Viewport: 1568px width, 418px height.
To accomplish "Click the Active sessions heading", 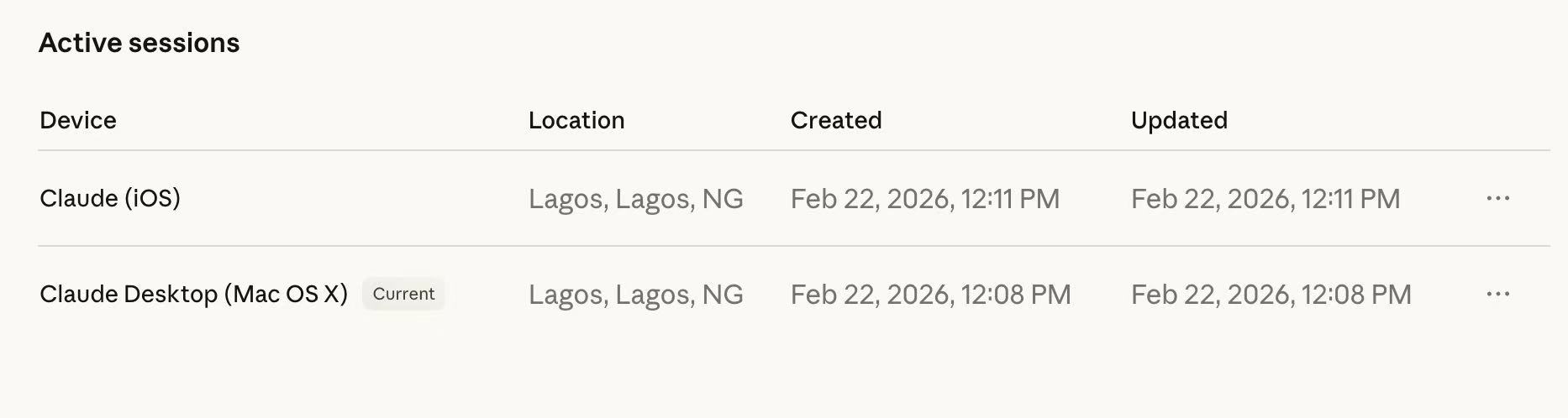I will (139, 43).
